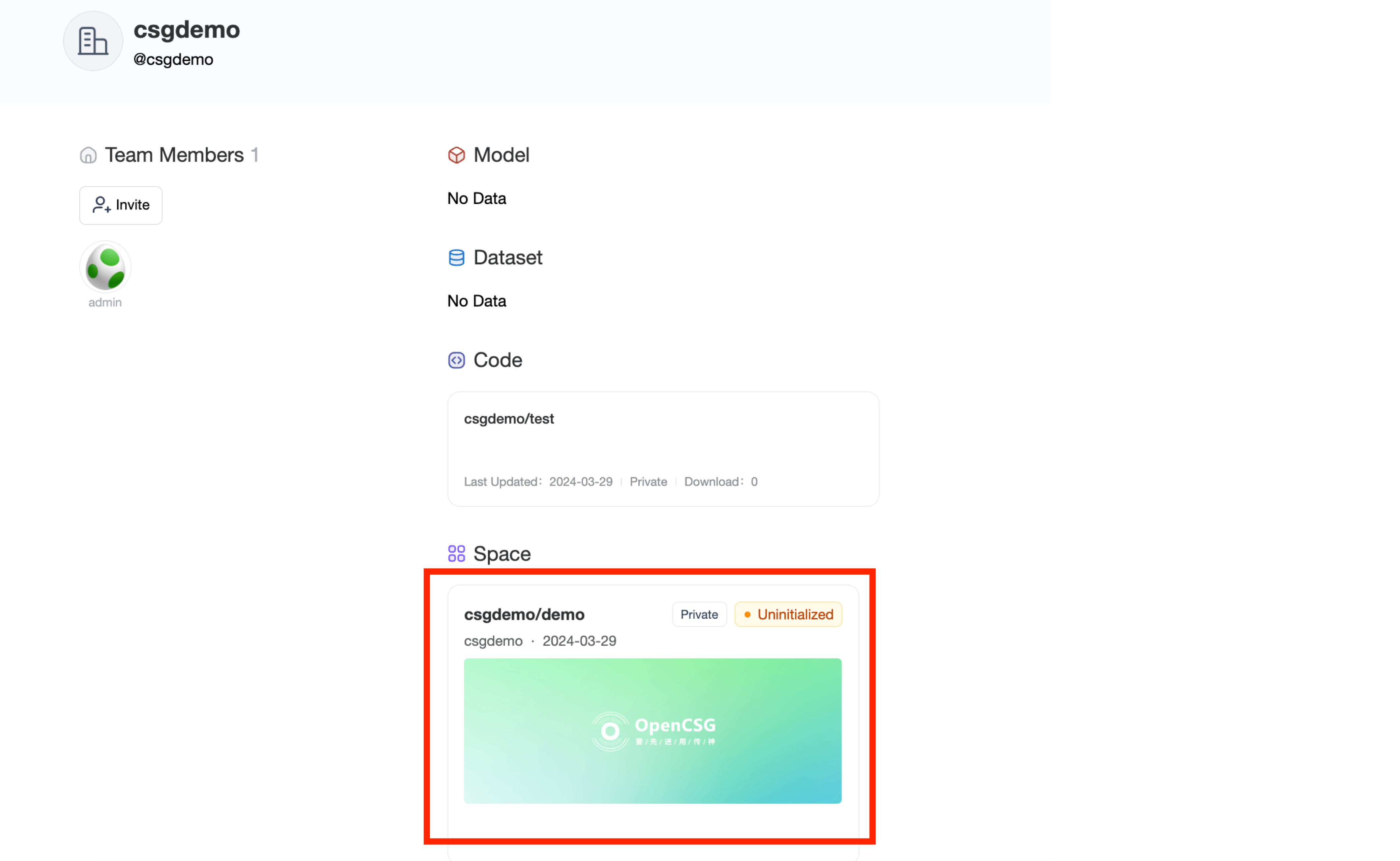
Task: Click the Invite button
Action: pyautogui.click(x=120, y=205)
